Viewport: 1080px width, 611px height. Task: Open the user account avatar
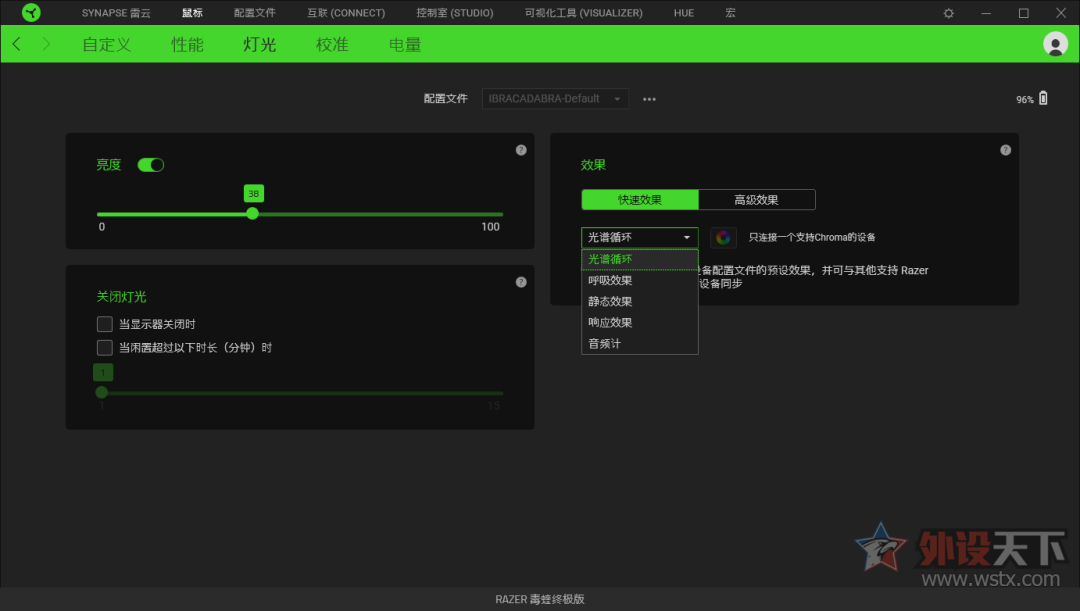[1055, 44]
